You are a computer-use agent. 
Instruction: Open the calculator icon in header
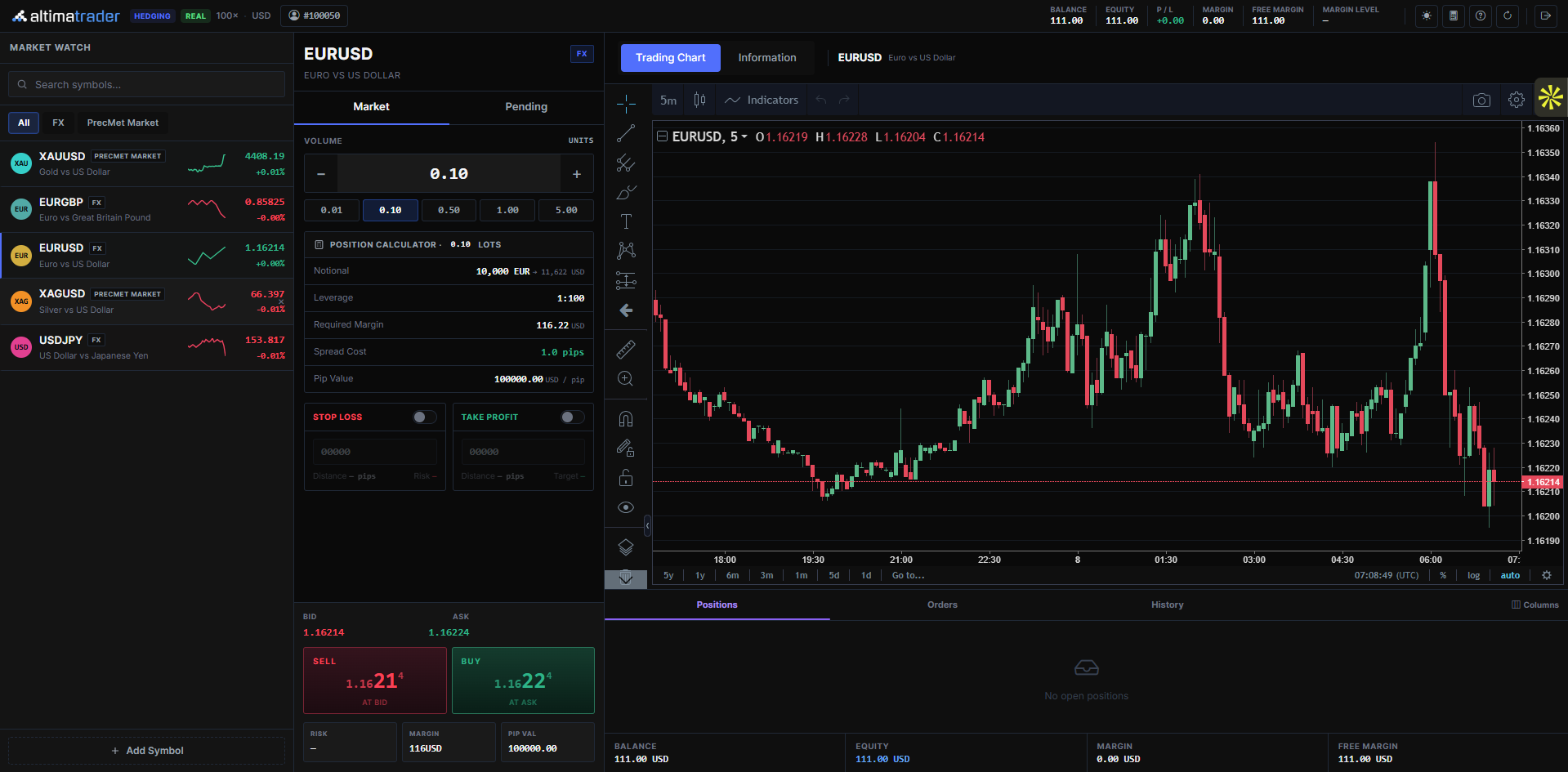(x=1454, y=16)
